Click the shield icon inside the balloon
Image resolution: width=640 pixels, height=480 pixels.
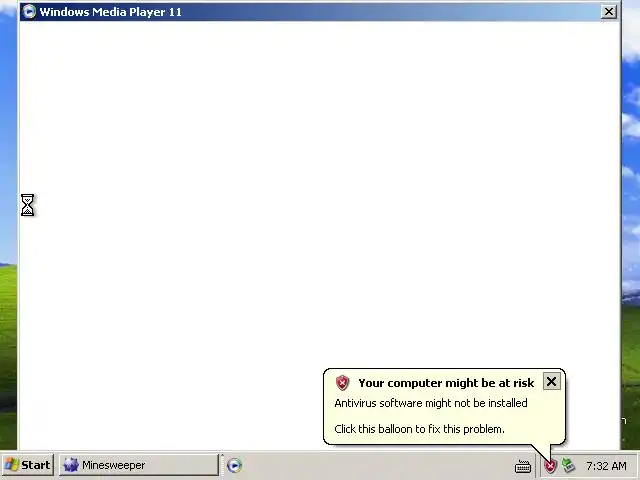click(x=342, y=383)
